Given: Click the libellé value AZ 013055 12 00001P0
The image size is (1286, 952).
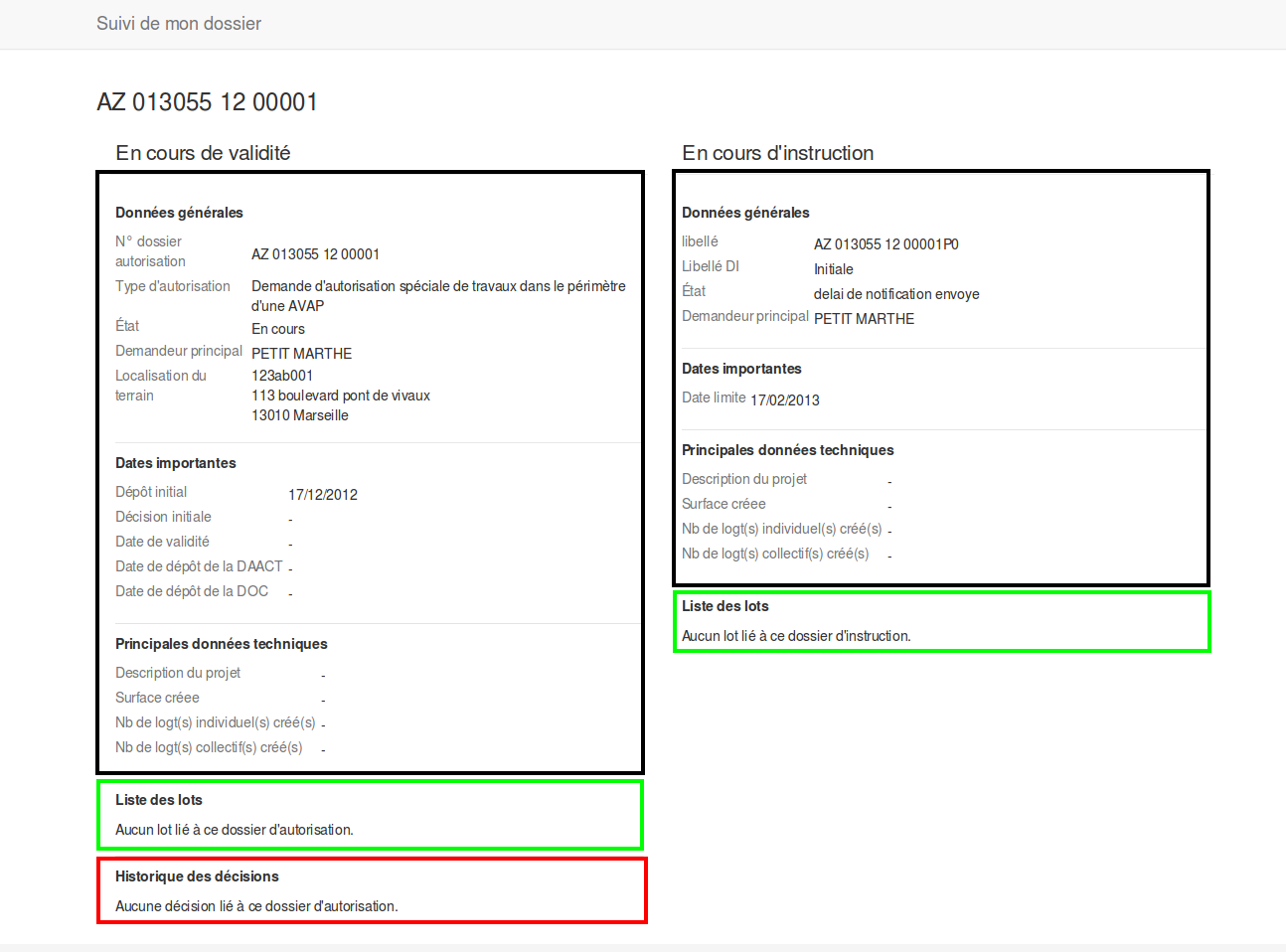Looking at the screenshot, I should (x=885, y=244).
